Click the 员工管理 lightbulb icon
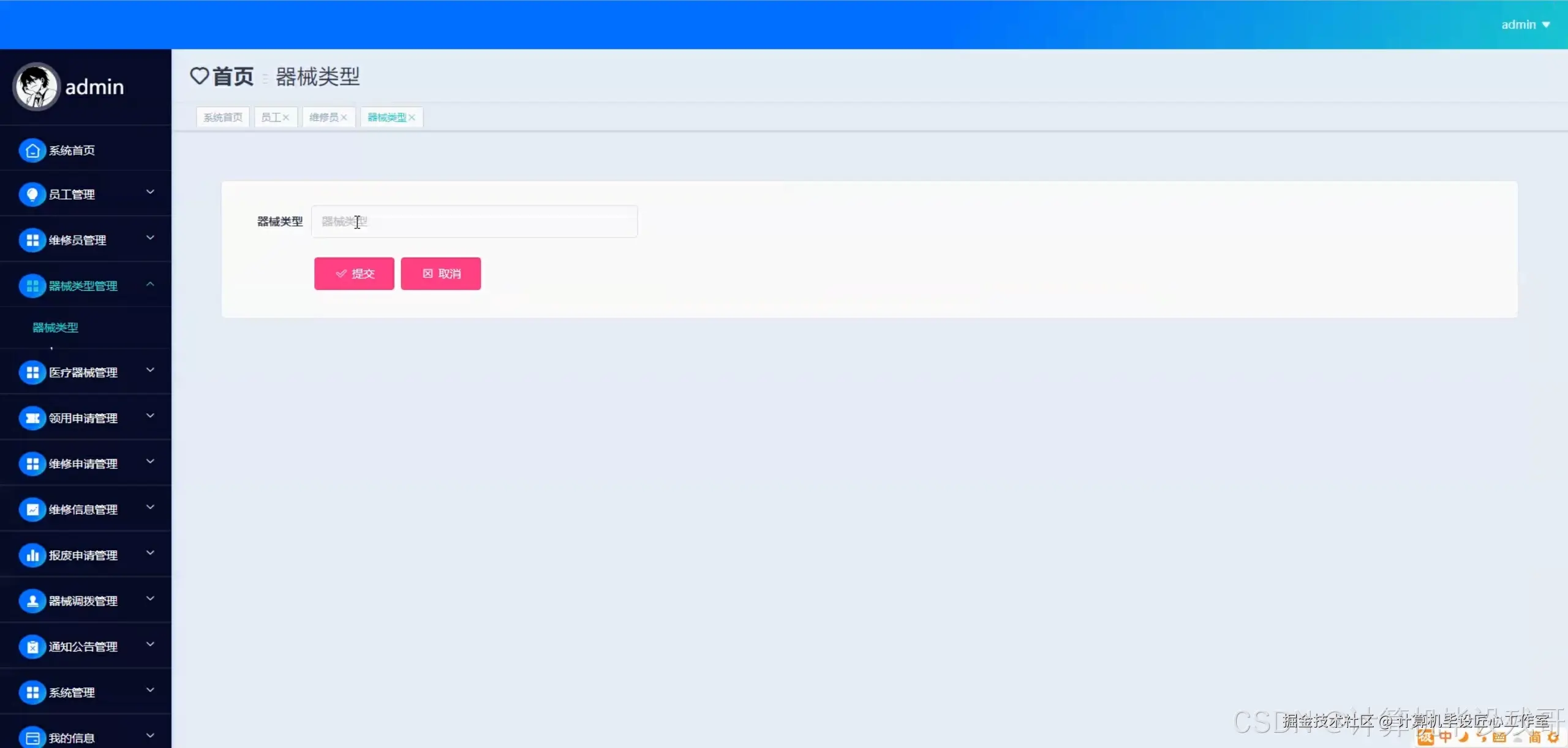This screenshot has width=1568, height=748. tap(32, 195)
